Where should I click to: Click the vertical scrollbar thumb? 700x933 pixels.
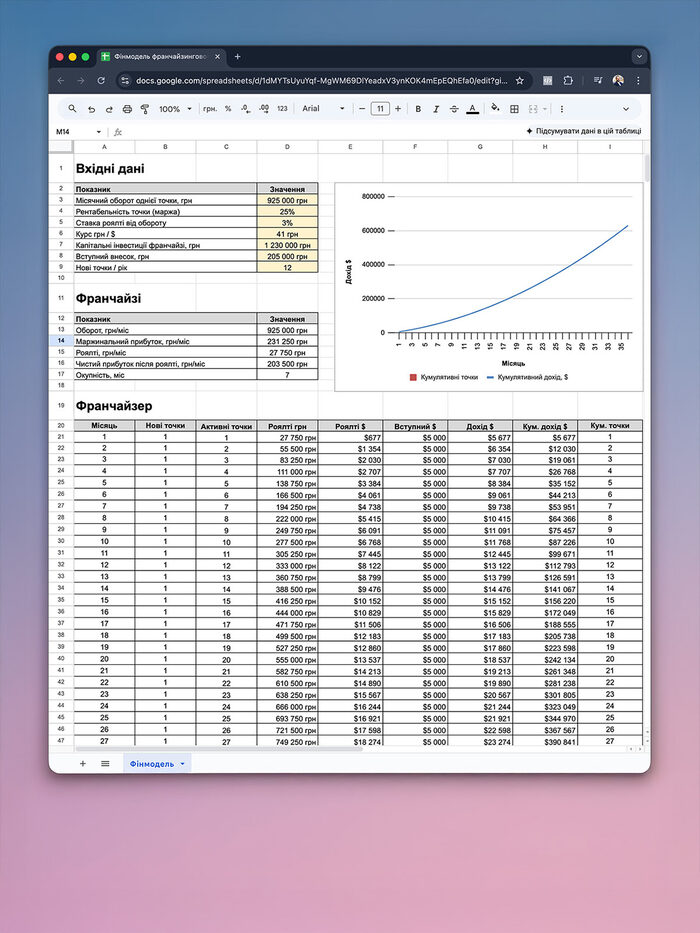pos(646,168)
